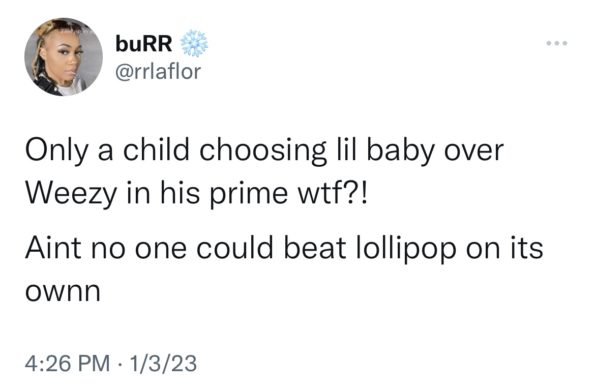This screenshot has width=595, height=391.
Task: Click the word beat in tweet
Action: tap(315, 248)
